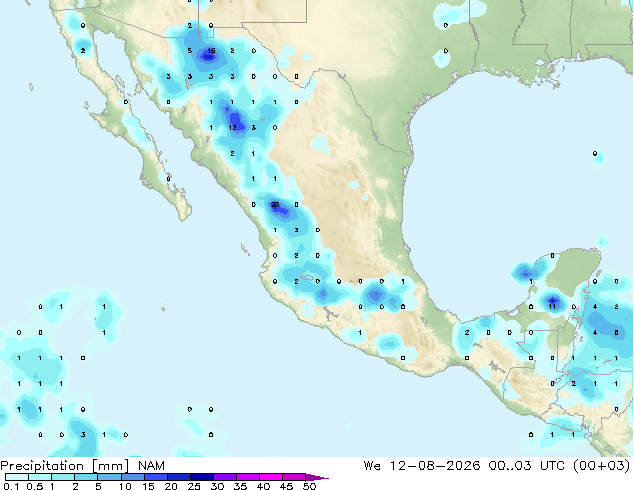Click the '11' precipitation value near Yucatan
This screenshot has height=490, width=634.
point(552,306)
